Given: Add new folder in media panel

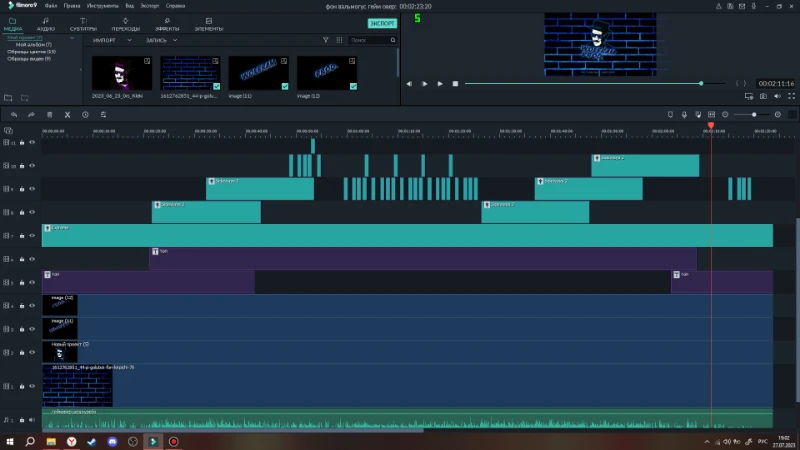Looking at the screenshot, I should [x=8, y=97].
